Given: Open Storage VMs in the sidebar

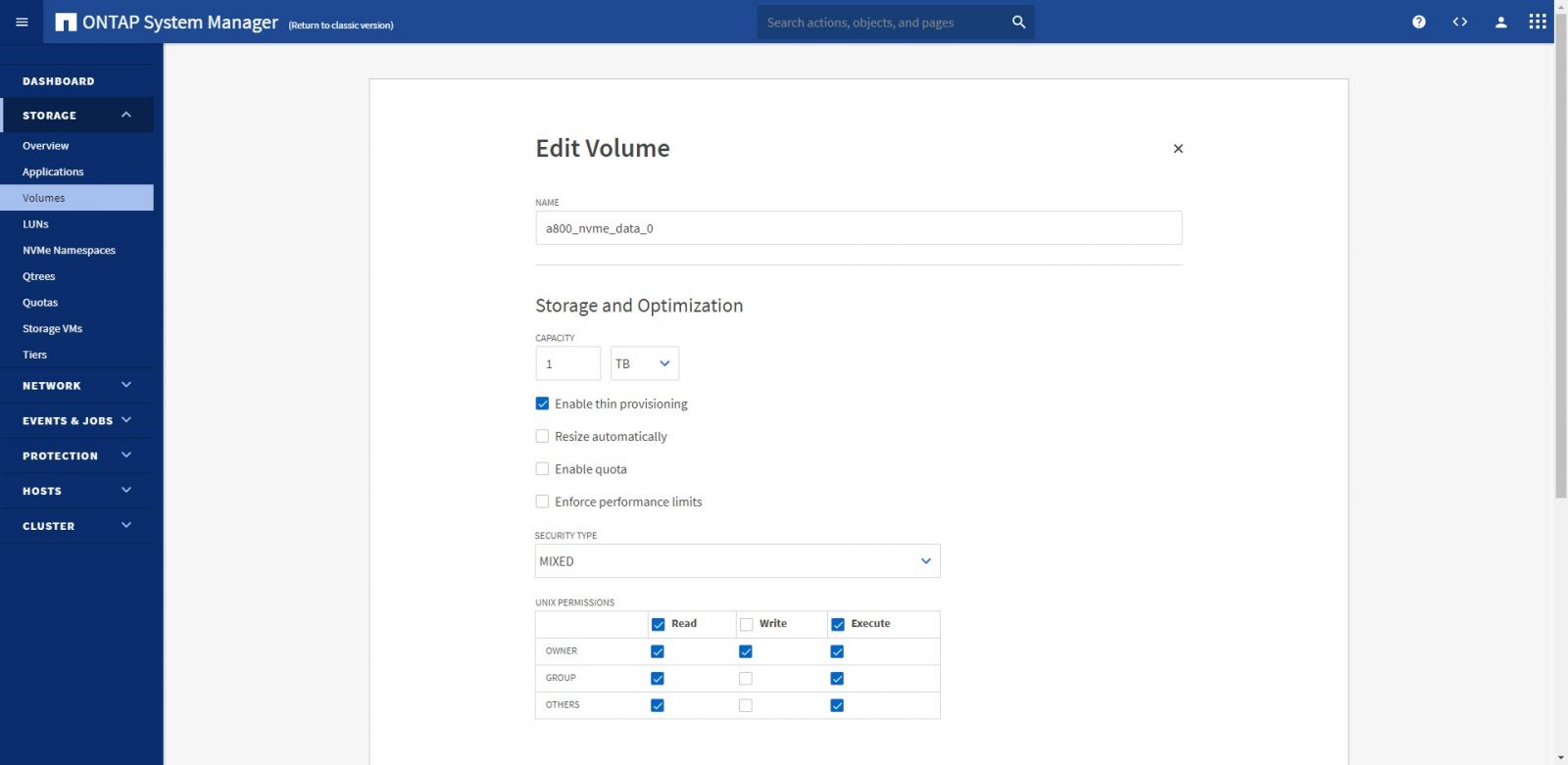Looking at the screenshot, I should 52,328.
